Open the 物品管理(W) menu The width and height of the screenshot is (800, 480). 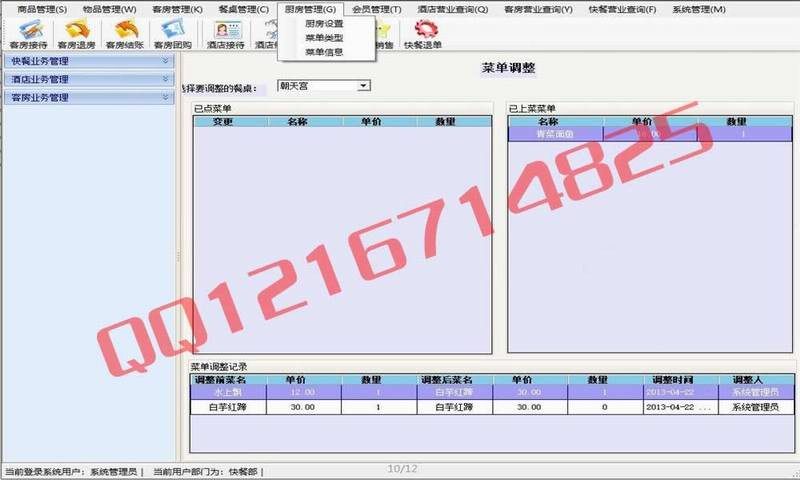[x=109, y=9]
